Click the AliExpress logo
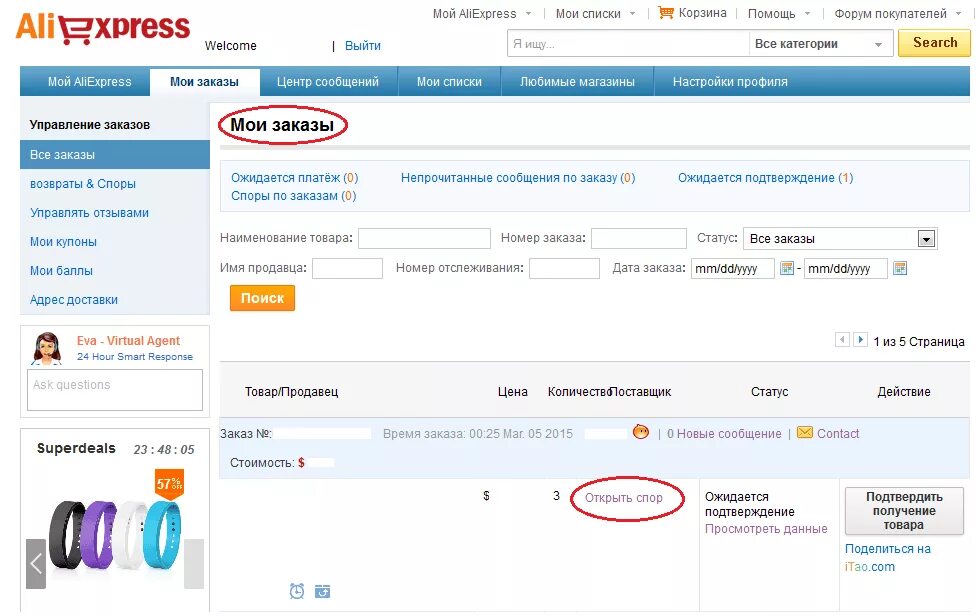 click(103, 28)
